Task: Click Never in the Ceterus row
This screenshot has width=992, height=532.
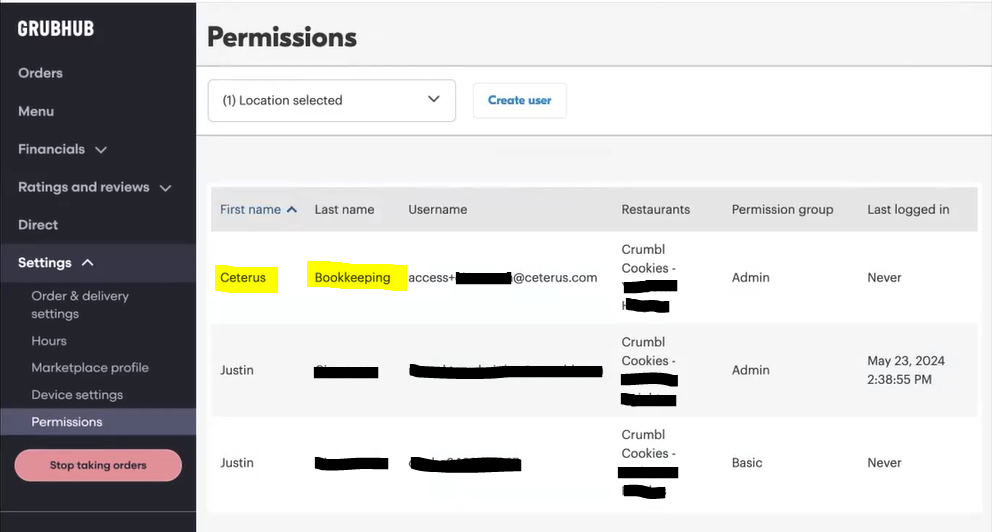Action: tap(884, 278)
